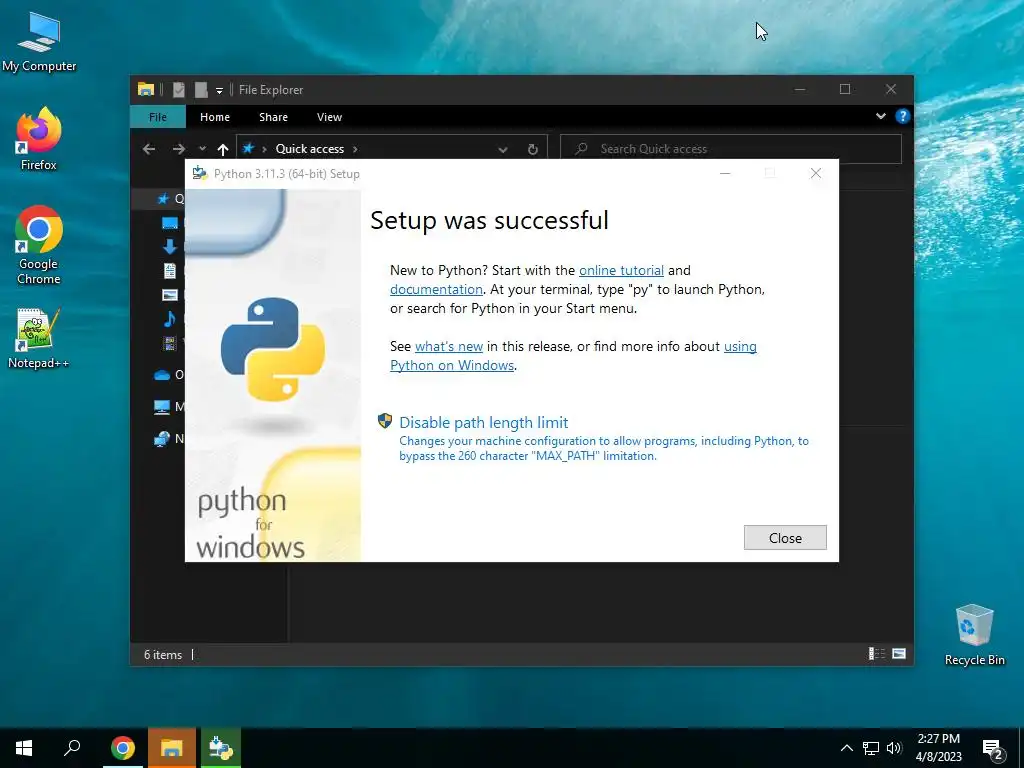Select Network icon in navigation pane
Image resolution: width=1024 pixels, height=768 pixels.
click(x=162, y=439)
